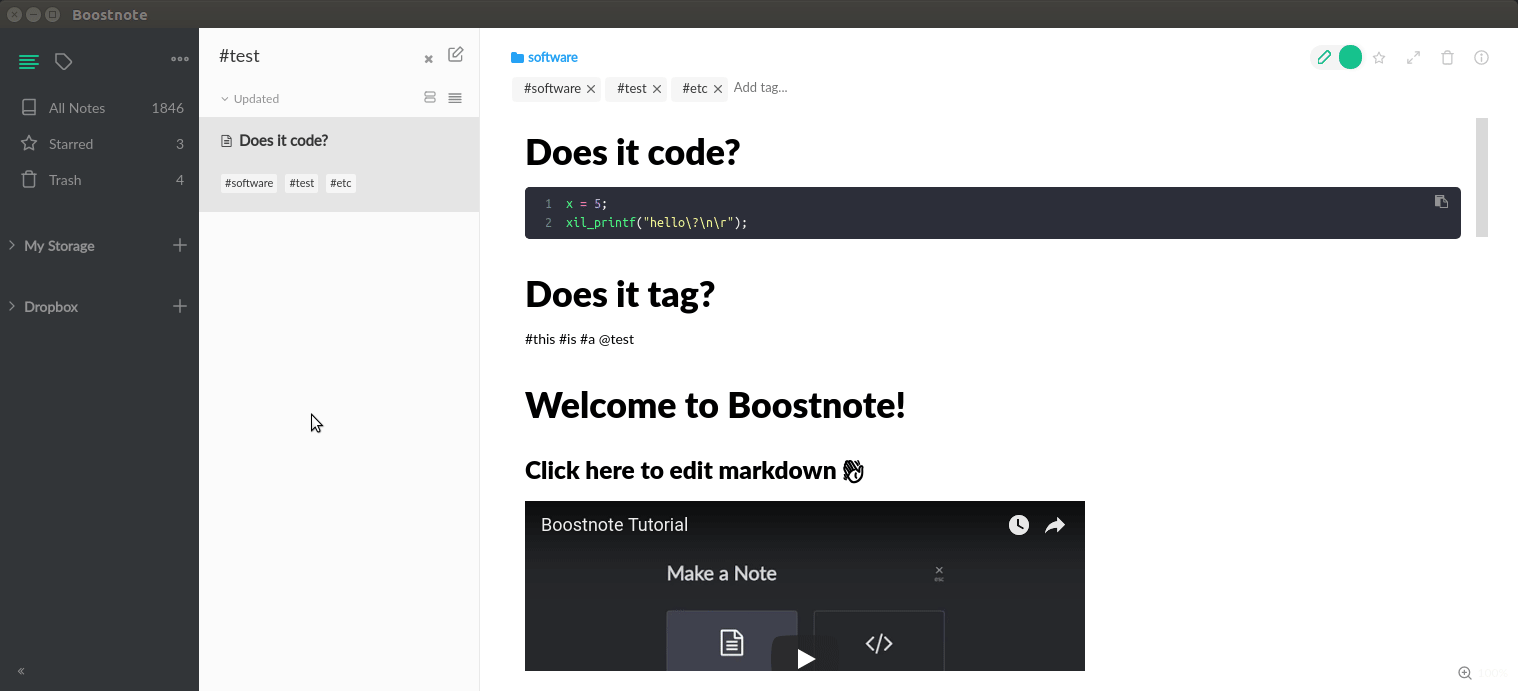Viewport: 1518px width, 691px height.
Task: Open the tags view in the left sidebar
Action: pos(63,61)
